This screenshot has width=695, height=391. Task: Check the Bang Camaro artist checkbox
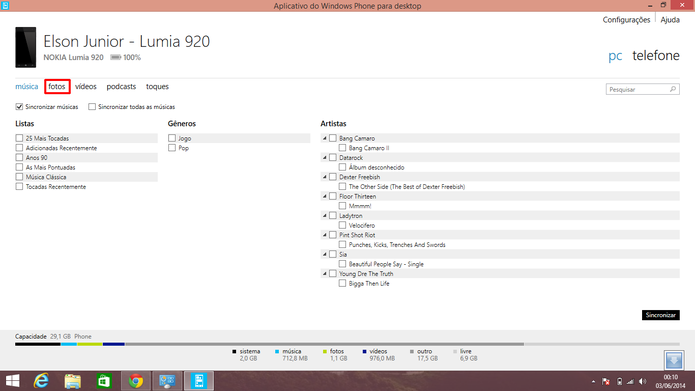coord(333,138)
